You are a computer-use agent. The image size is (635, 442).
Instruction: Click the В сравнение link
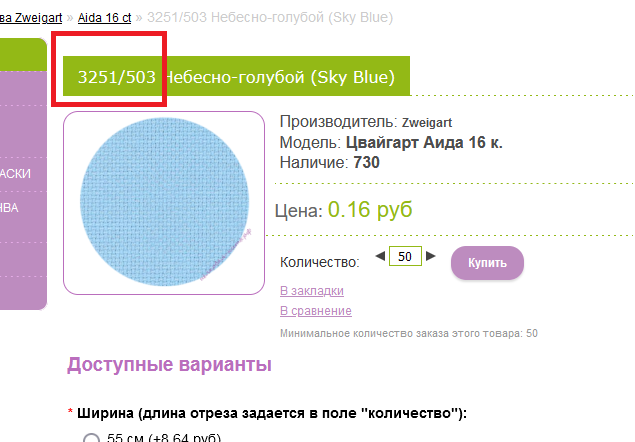tap(315, 311)
